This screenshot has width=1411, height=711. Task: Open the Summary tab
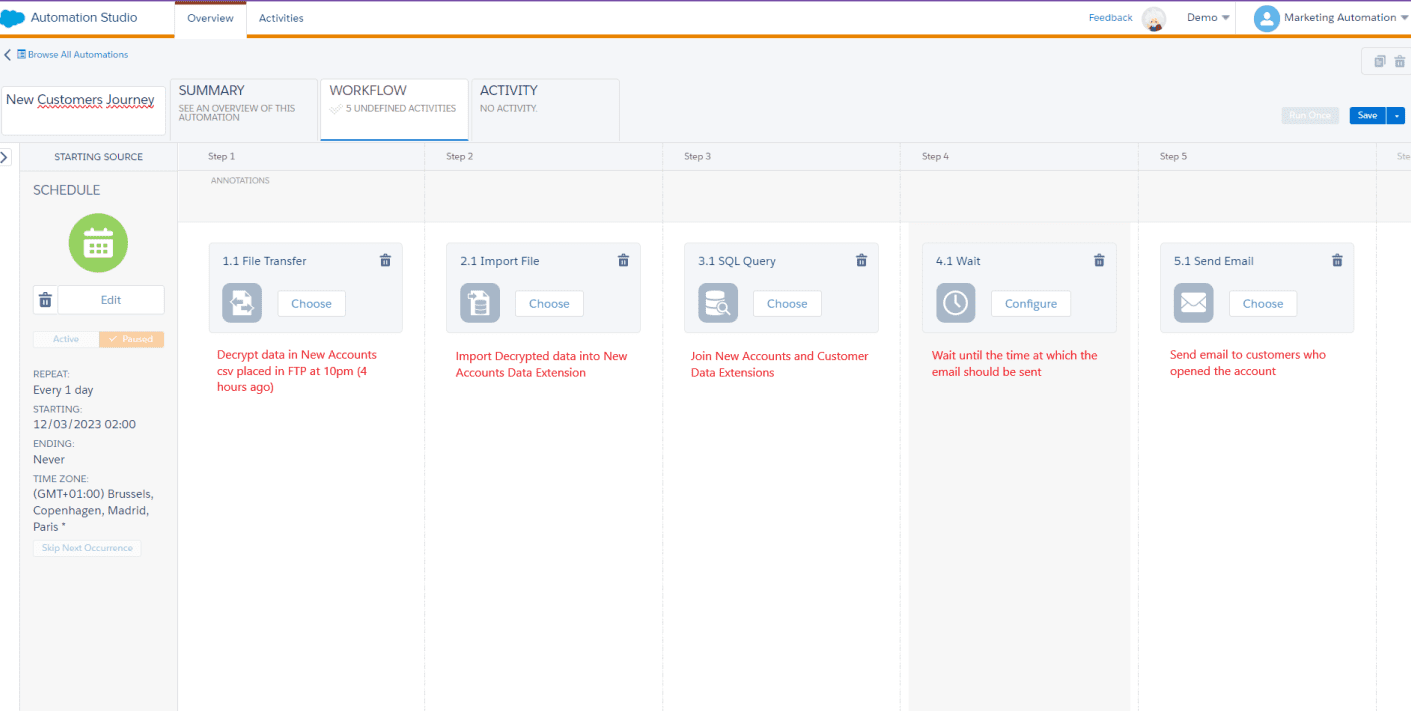[x=243, y=103]
